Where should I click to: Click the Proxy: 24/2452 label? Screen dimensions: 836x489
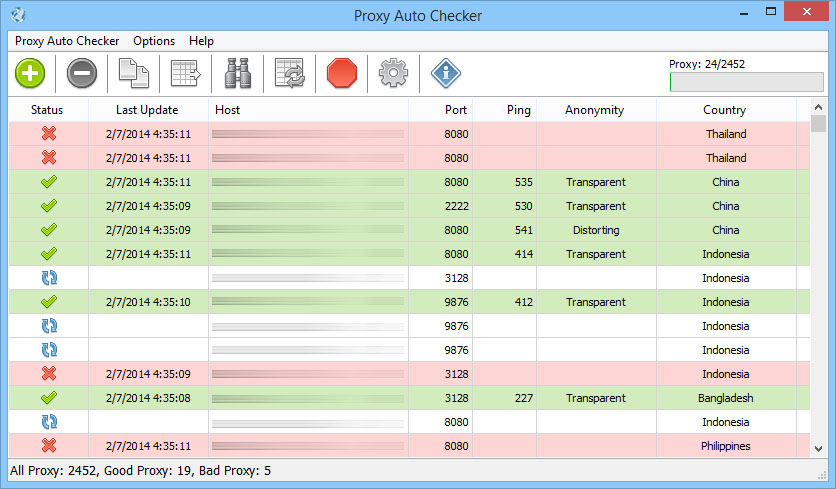[x=707, y=64]
